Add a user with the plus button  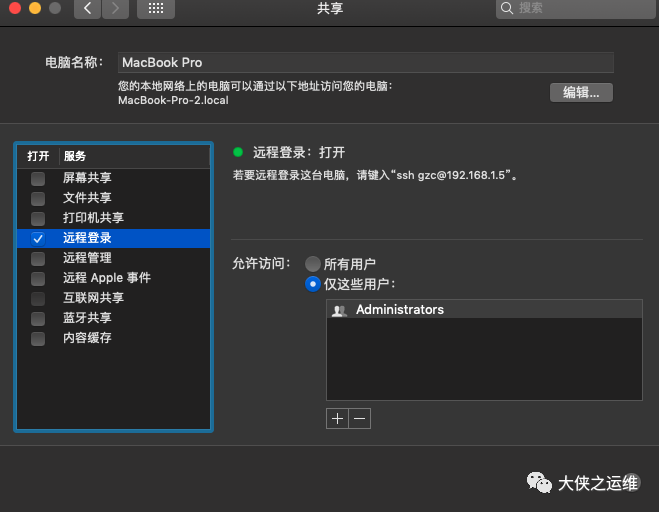coord(337,418)
